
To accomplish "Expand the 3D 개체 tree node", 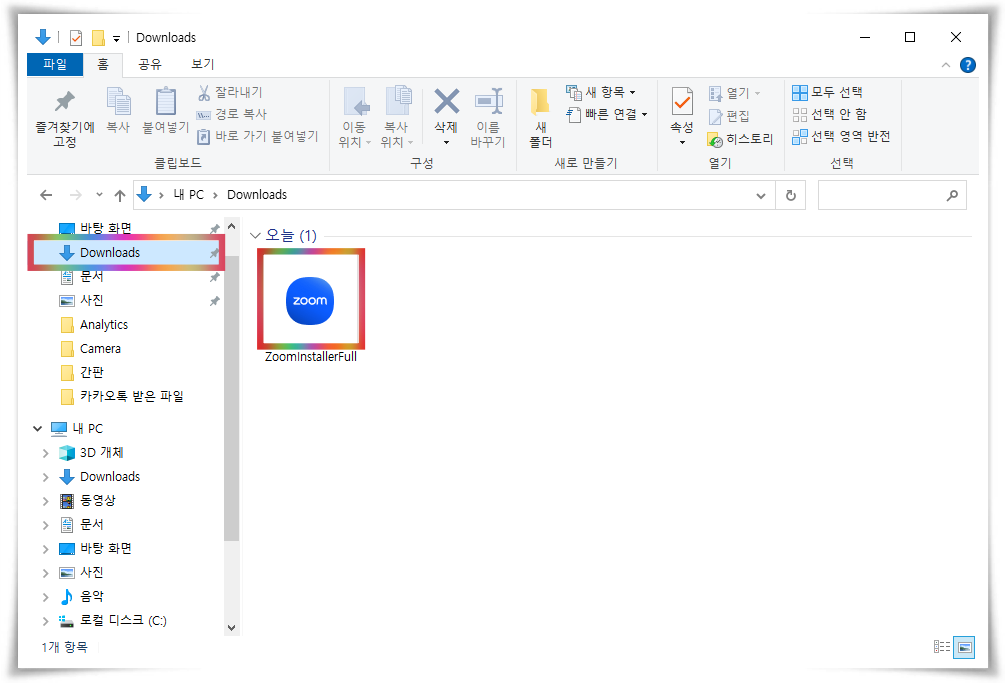I will point(46,453).
